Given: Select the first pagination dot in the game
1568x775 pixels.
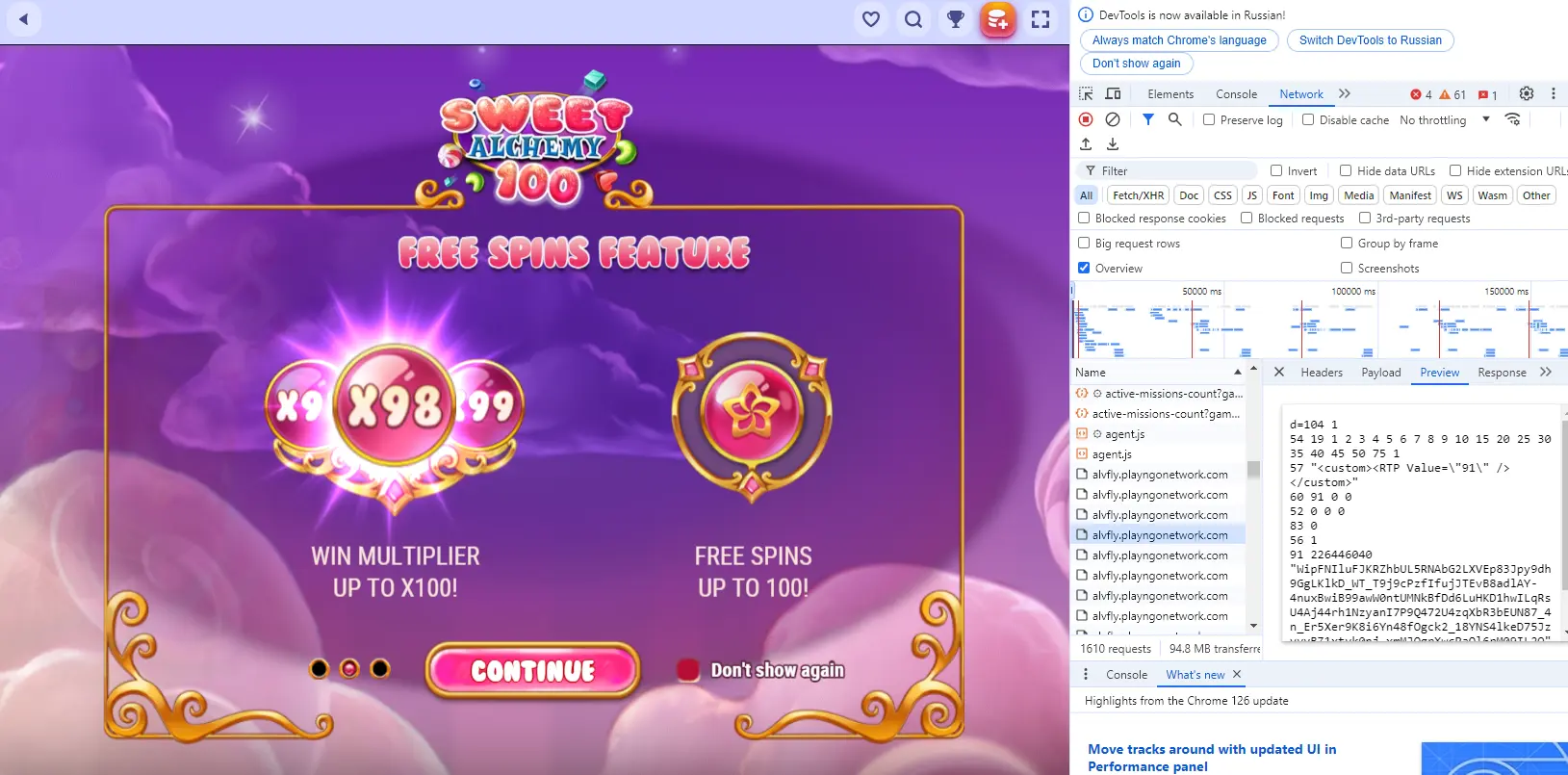Looking at the screenshot, I should [319, 668].
